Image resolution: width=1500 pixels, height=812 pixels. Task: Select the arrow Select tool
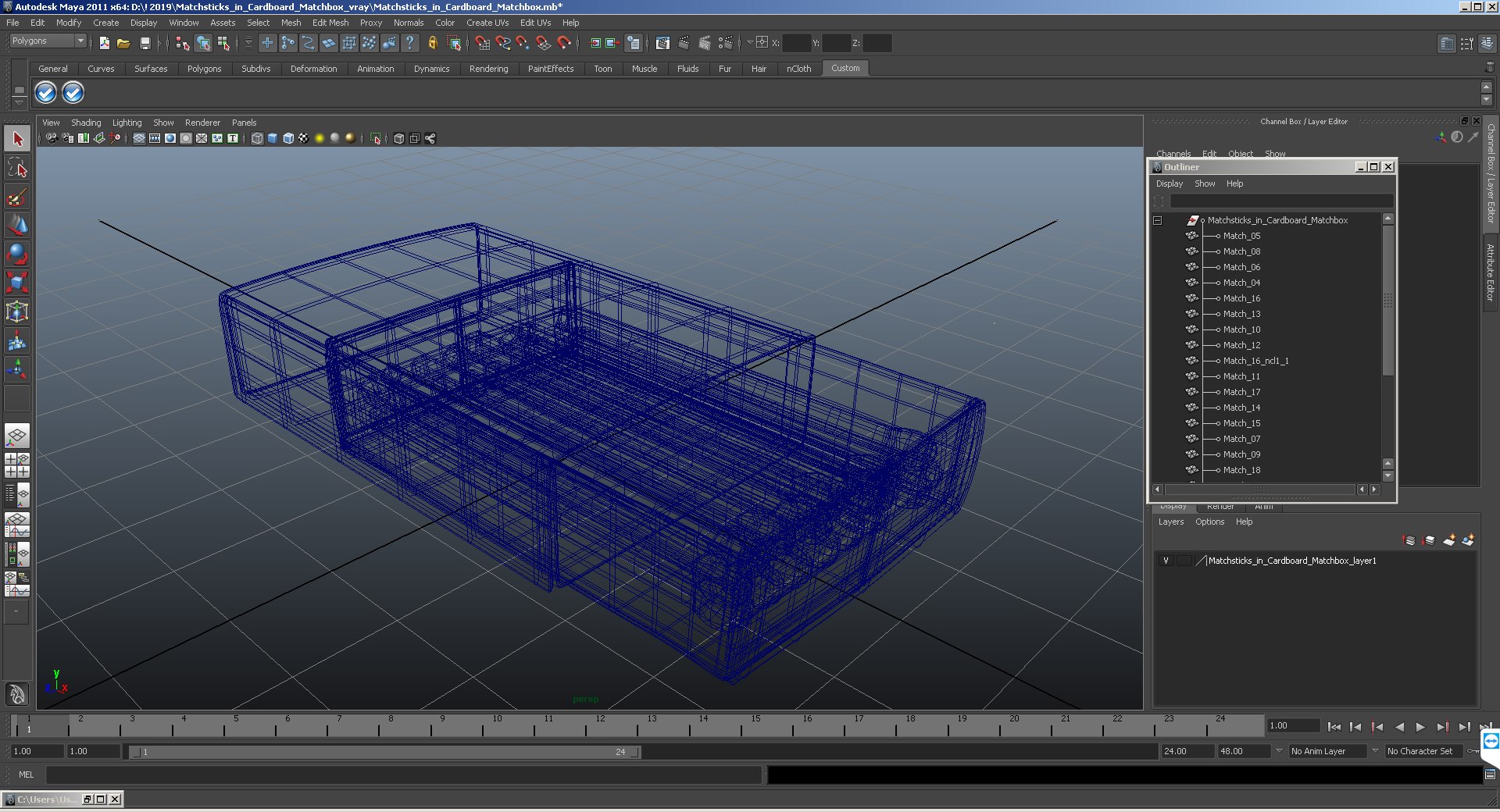tap(17, 139)
